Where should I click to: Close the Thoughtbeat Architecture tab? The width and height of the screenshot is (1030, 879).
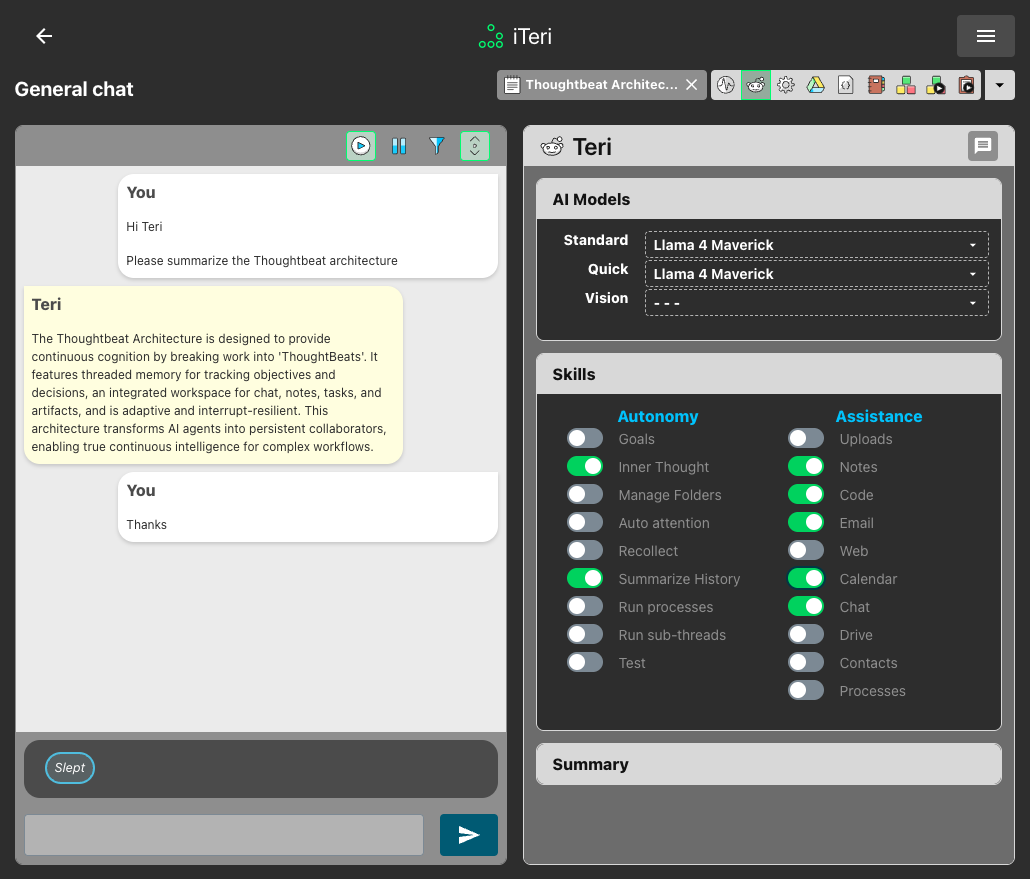point(691,85)
